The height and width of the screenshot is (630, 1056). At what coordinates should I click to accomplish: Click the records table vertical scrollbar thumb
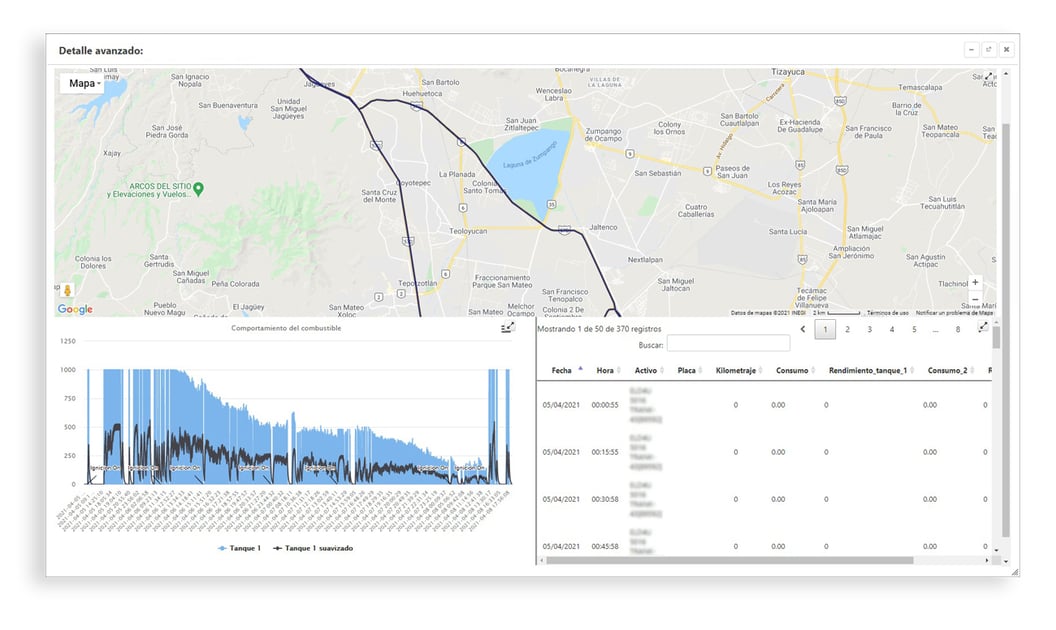[996, 337]
